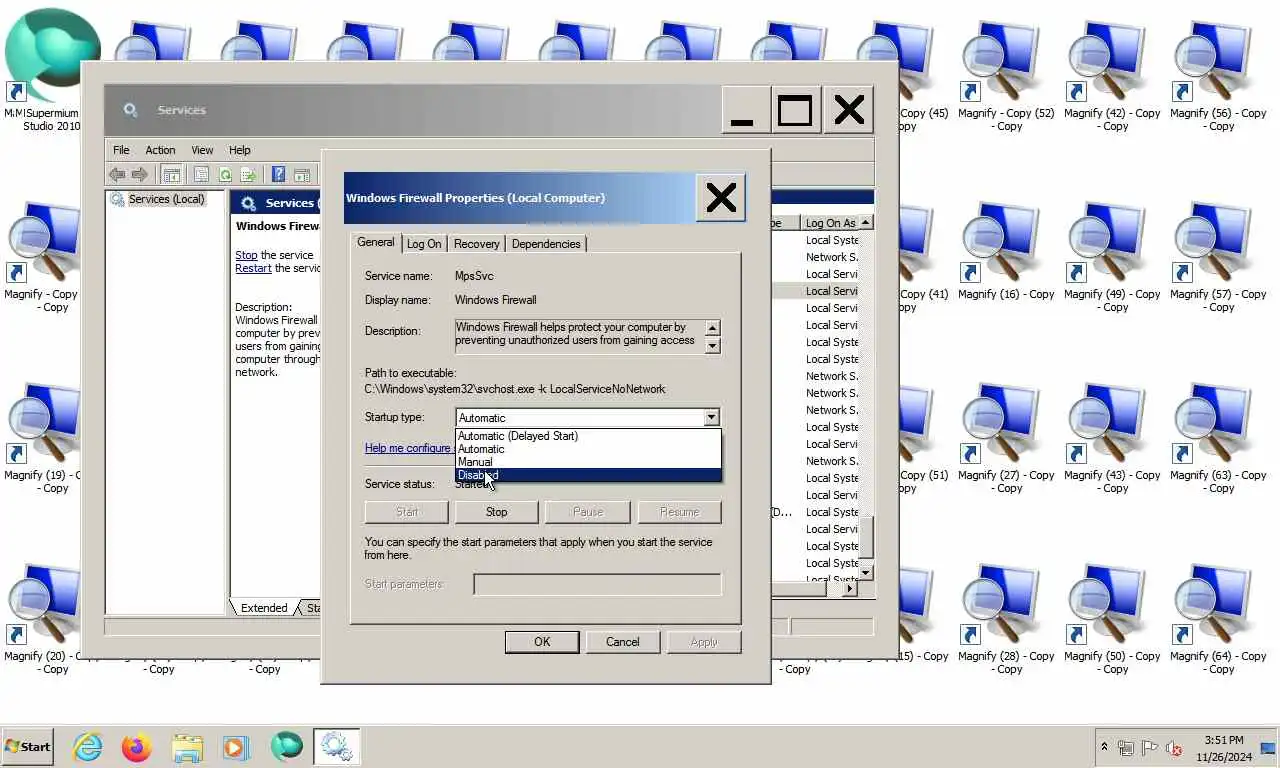Viewport: 1280px width, 768px height.
Task: Select Magnify (16) - Copy desktop icon
Action: tap(1006, 250)
